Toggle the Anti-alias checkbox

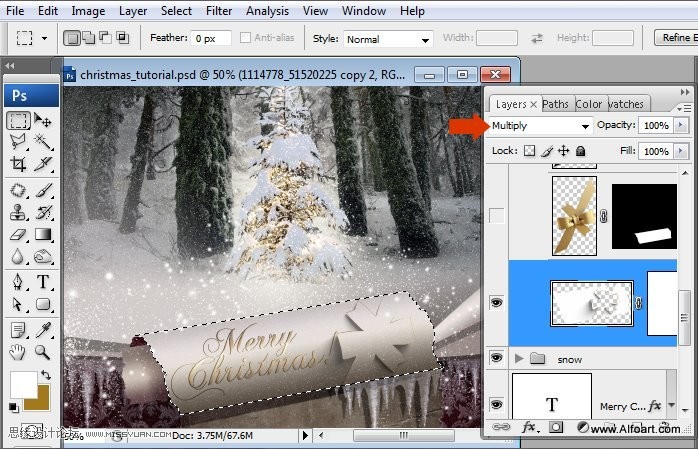(245, 38)
